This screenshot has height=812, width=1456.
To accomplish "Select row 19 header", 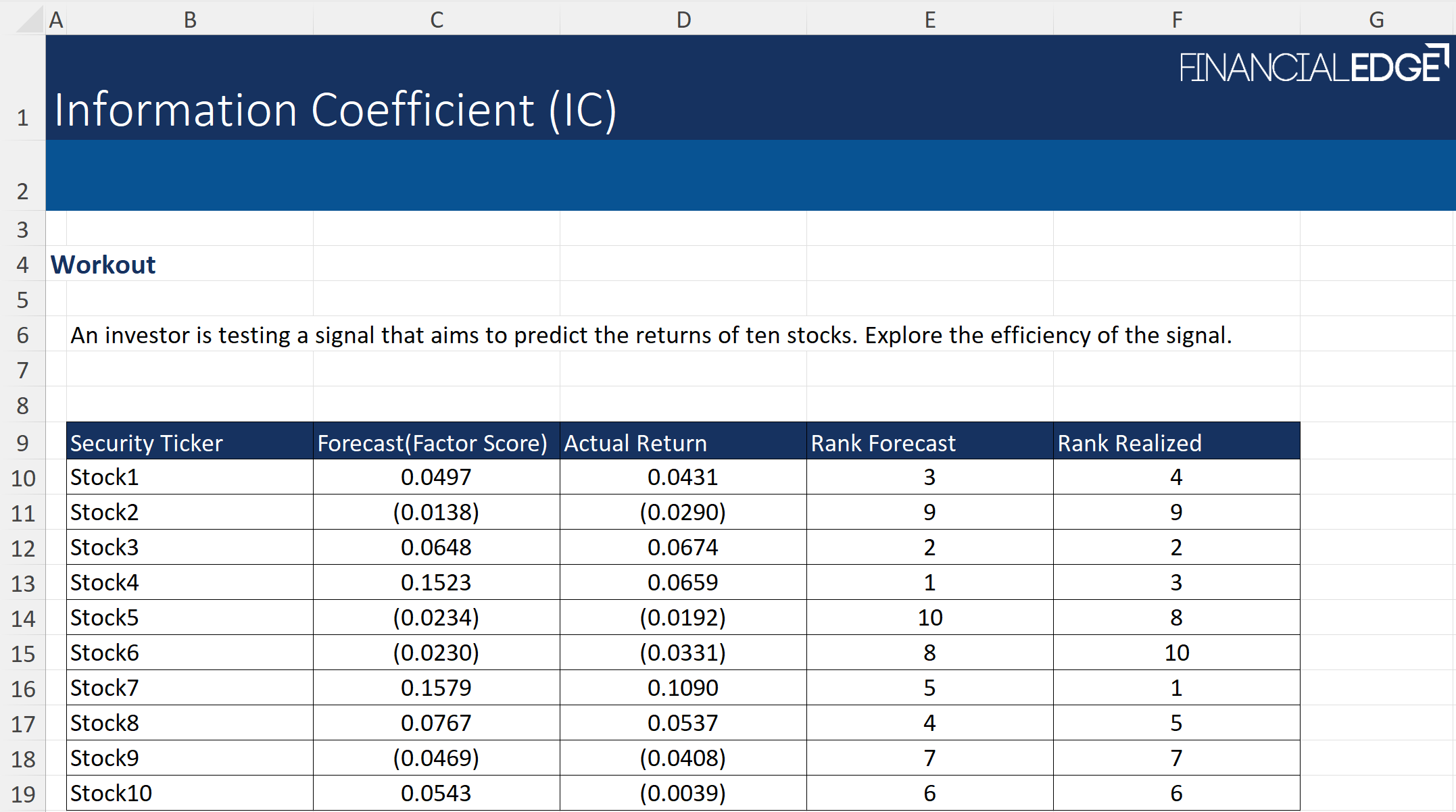I will pyautogui.click(x=24, y=794).
